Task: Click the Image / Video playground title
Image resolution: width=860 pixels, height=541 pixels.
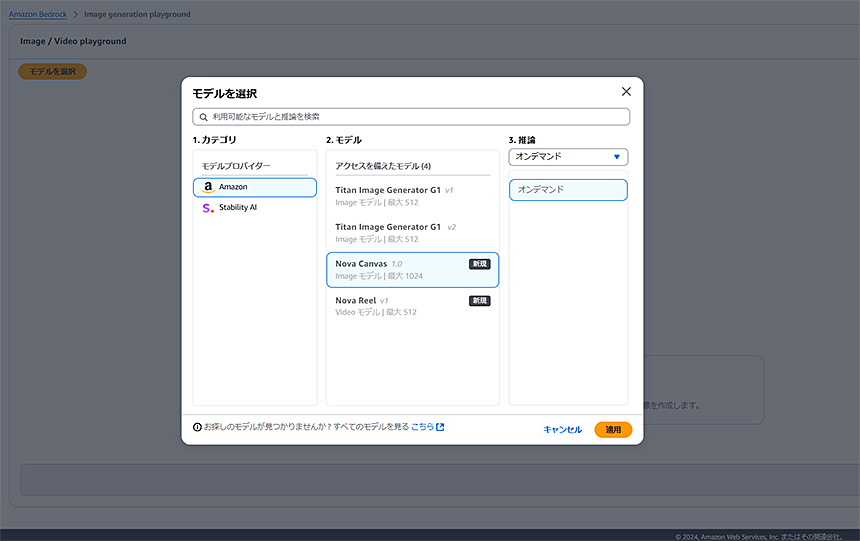Action: coord(73,41)
